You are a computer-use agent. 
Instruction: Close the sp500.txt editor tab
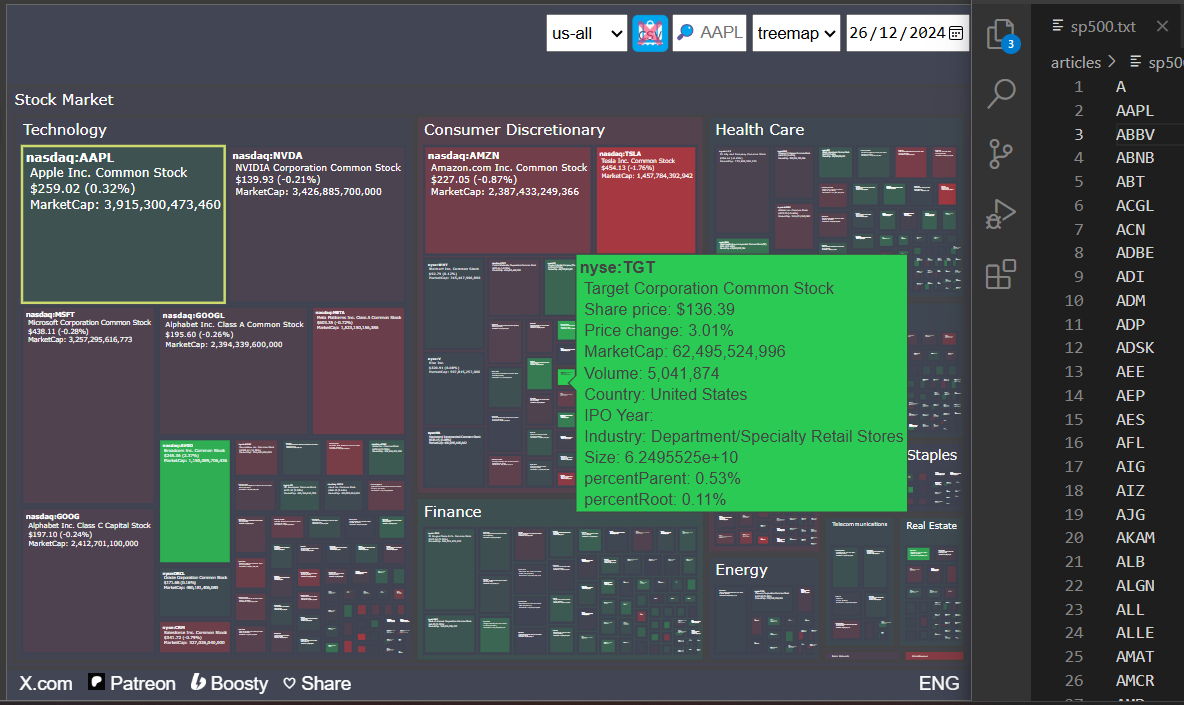(x=1162, y=26)
